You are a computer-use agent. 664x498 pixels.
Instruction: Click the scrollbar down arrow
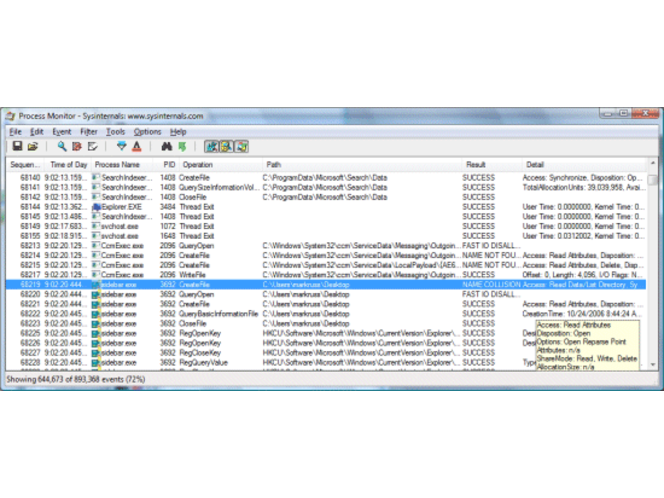pos(653,364)
